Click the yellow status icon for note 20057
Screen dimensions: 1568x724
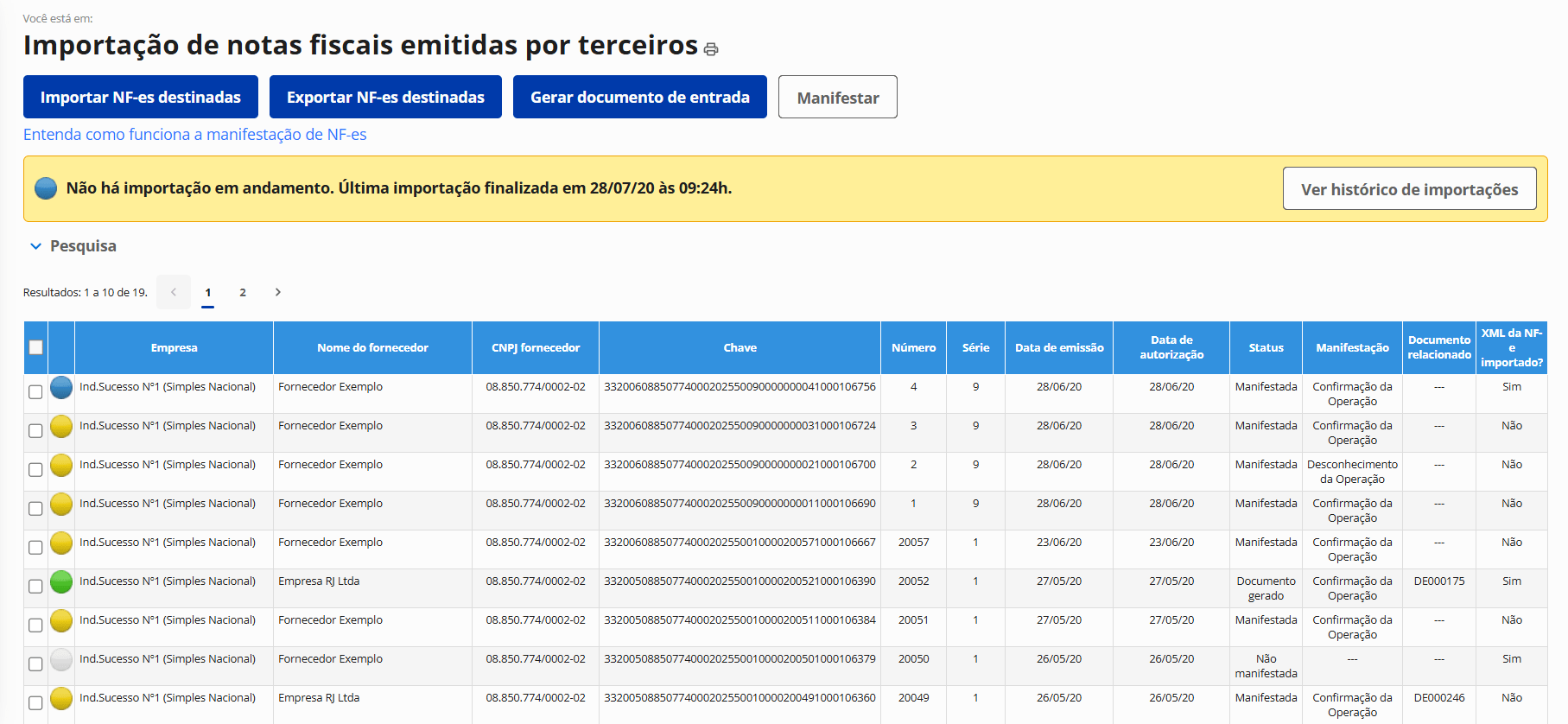click(61, 543)
